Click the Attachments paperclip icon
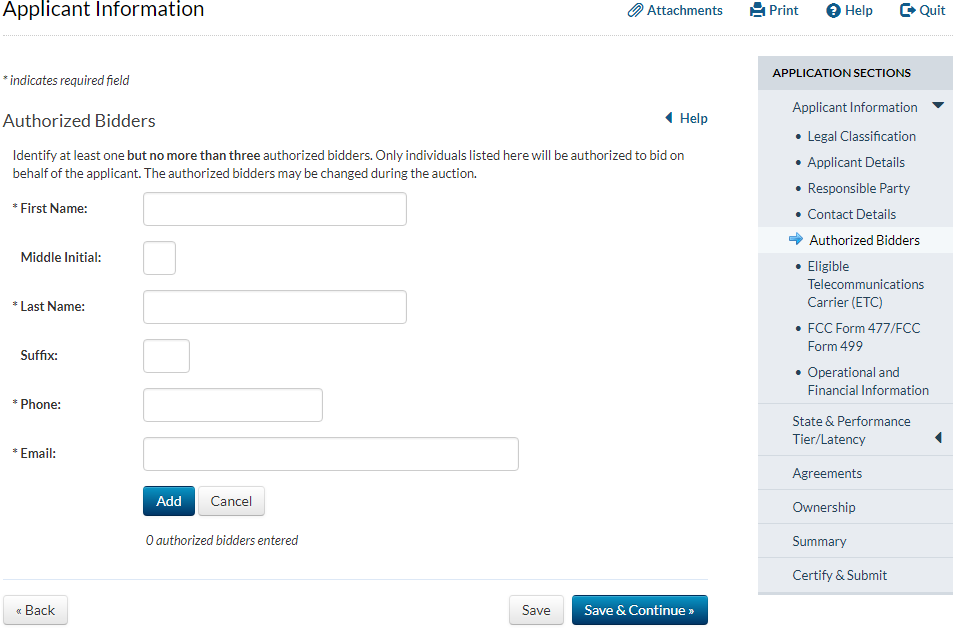Image resolution: width=955 pixels, height=639 pixels. coord(635,11)
